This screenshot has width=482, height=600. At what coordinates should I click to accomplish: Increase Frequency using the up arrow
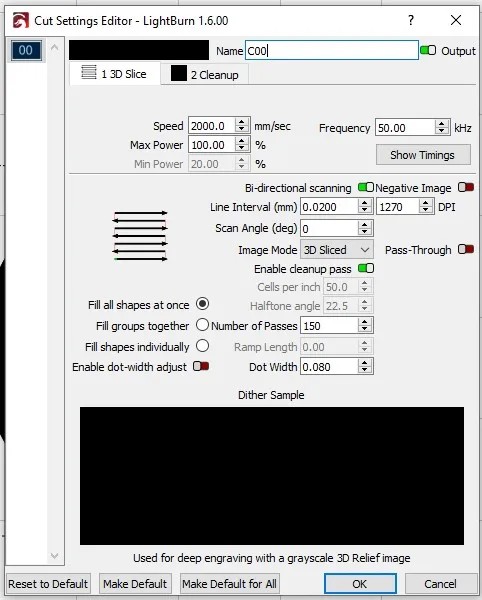(442, 124)
